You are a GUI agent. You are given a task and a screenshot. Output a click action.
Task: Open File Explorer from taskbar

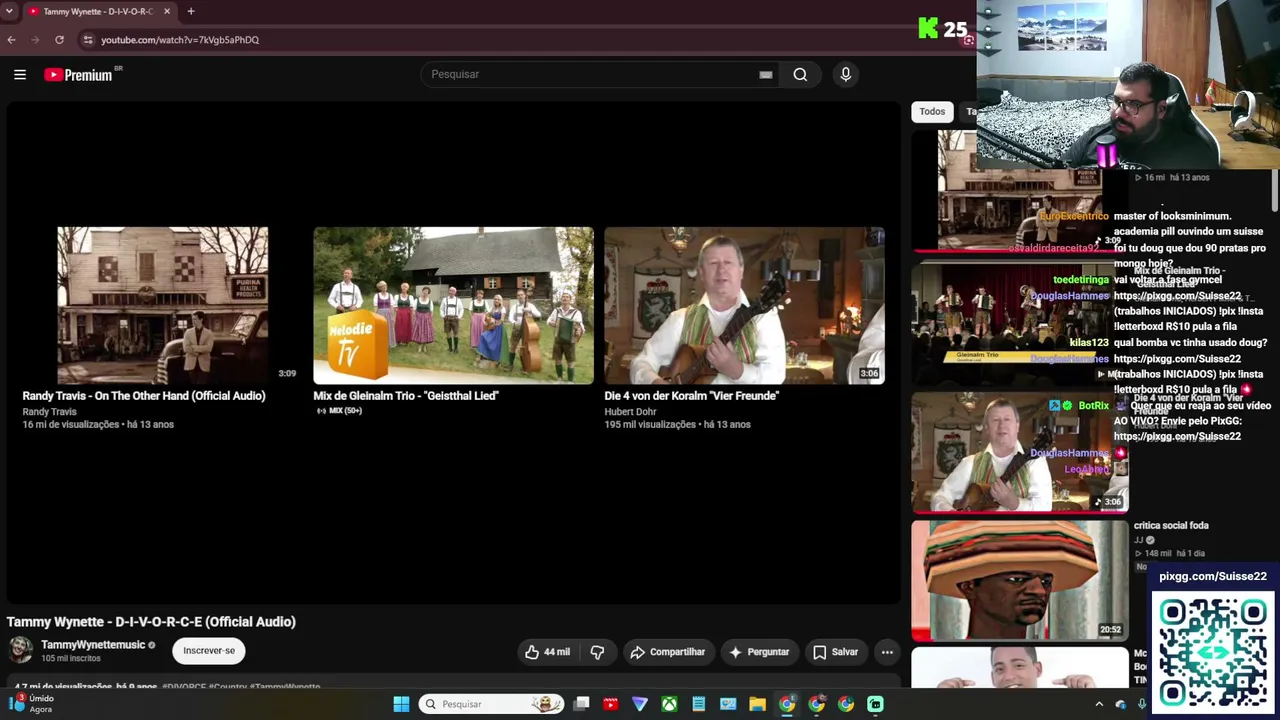pyautogui.click(x=757, y=704)
